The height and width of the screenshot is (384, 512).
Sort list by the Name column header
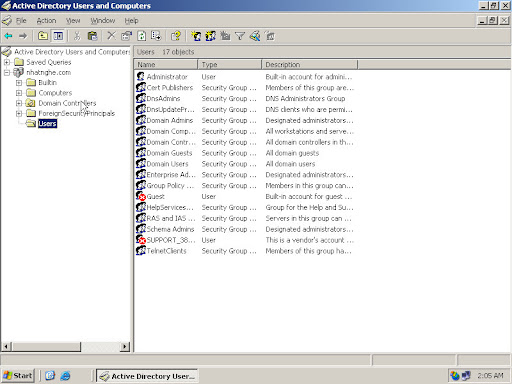[x=166, y=65]
